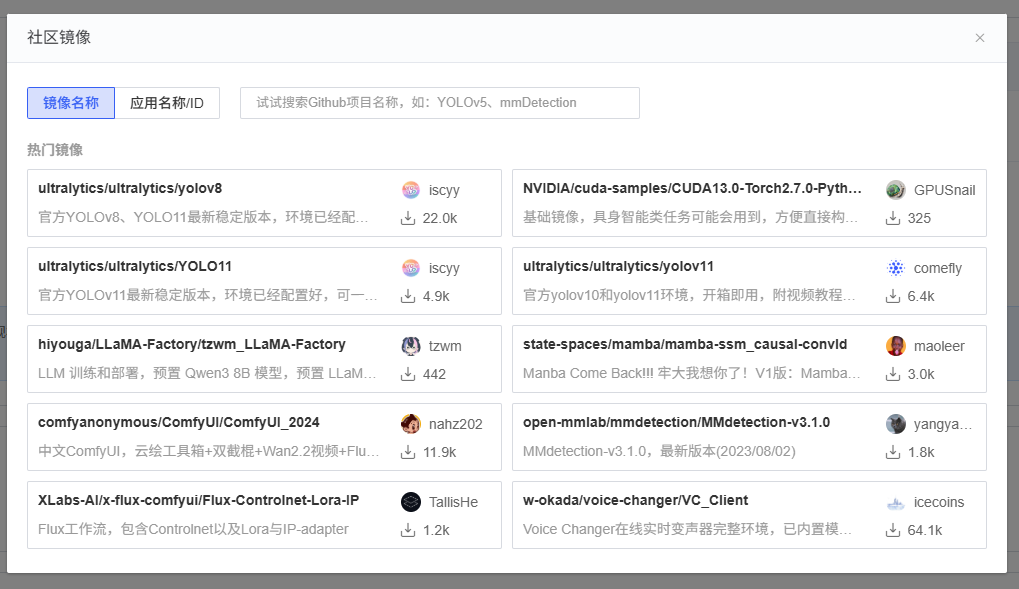
Task: Click the username tzwm
Action: (445, 346)
